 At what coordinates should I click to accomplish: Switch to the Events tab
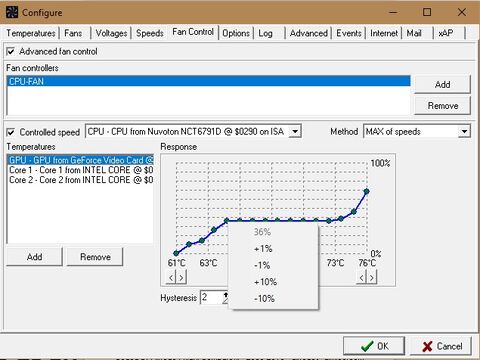pyautogui.click(x=349, y=33)
